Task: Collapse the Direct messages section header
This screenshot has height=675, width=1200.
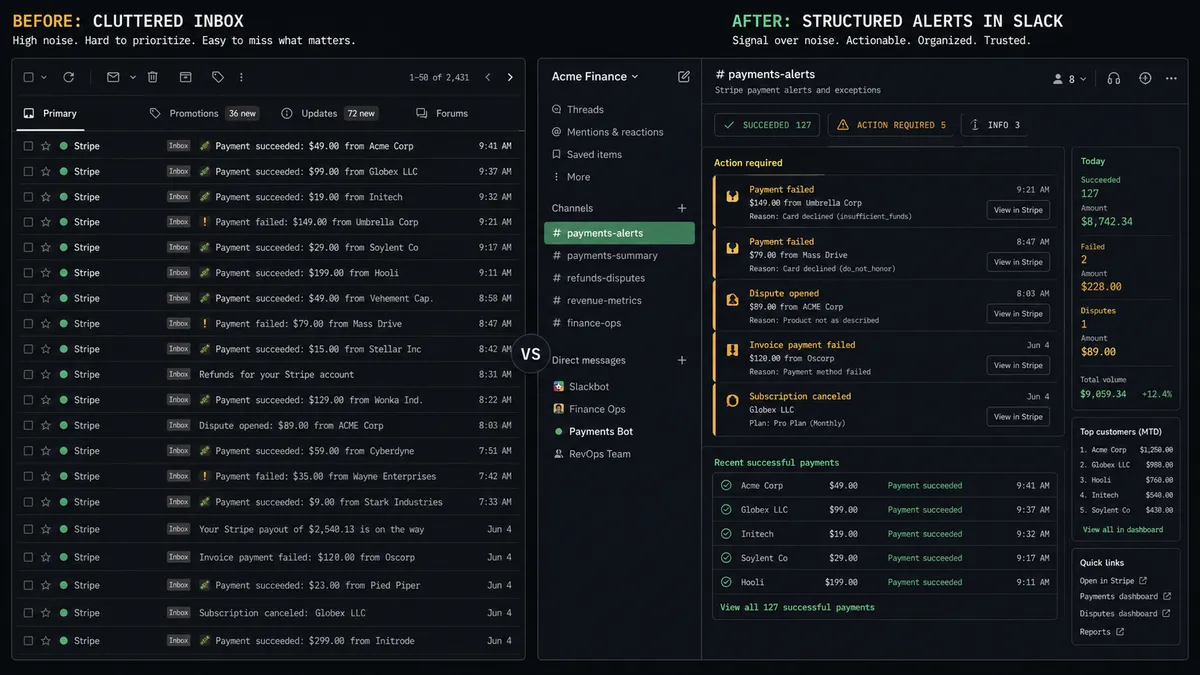Action: [x=588, y=360]
